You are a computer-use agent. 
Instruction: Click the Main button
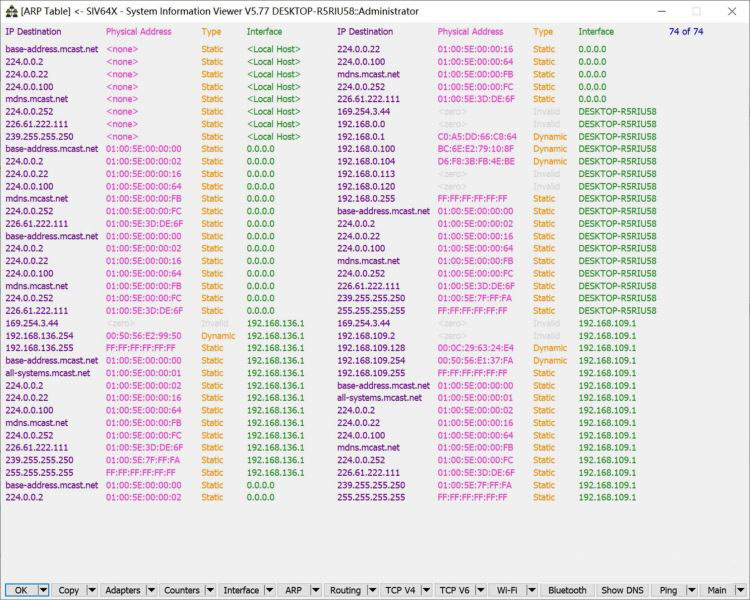pyautogui.click(x=717, y=590)
